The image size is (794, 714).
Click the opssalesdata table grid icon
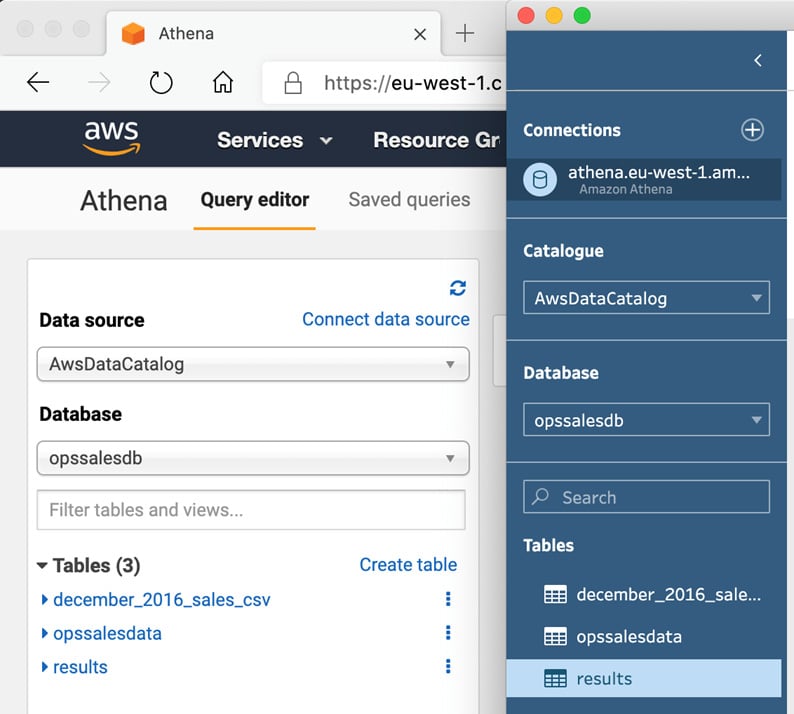[x=555, y=637]
